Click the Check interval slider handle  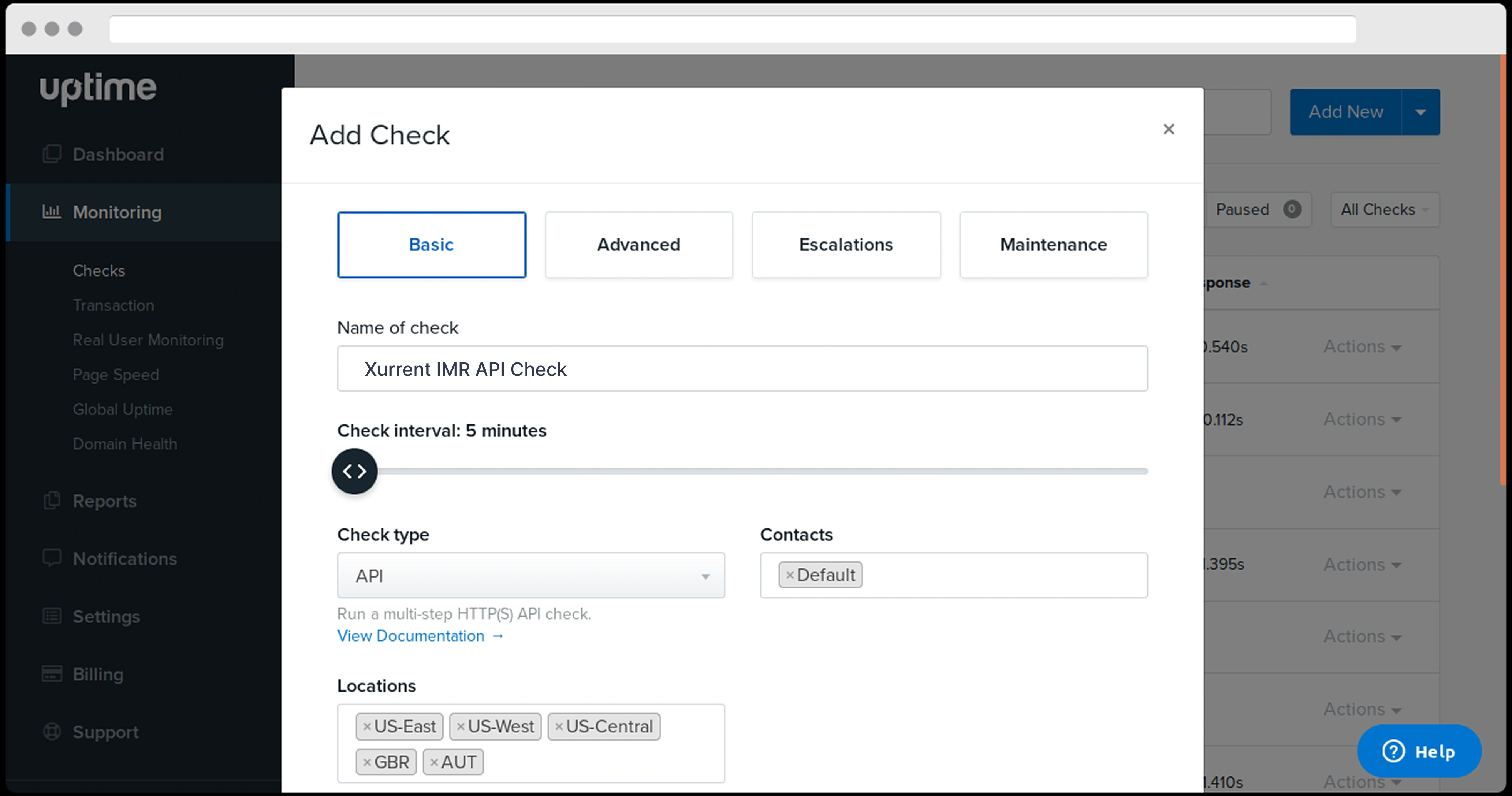(x=355, y=471)
